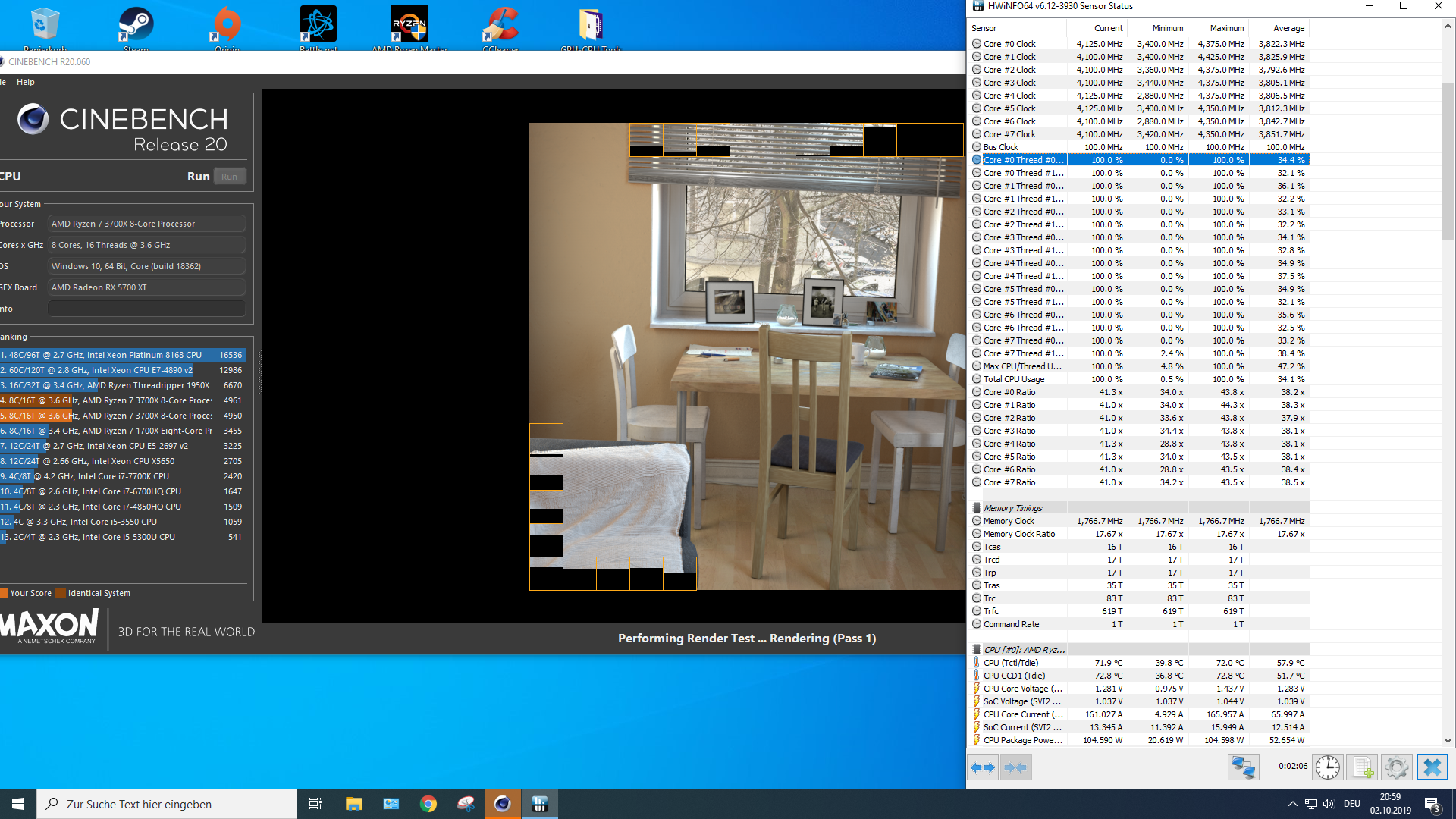Screen dimensions: 1456x819
Task: Close the sensors window with the blue X button
Action: (x=1432, y=767)
